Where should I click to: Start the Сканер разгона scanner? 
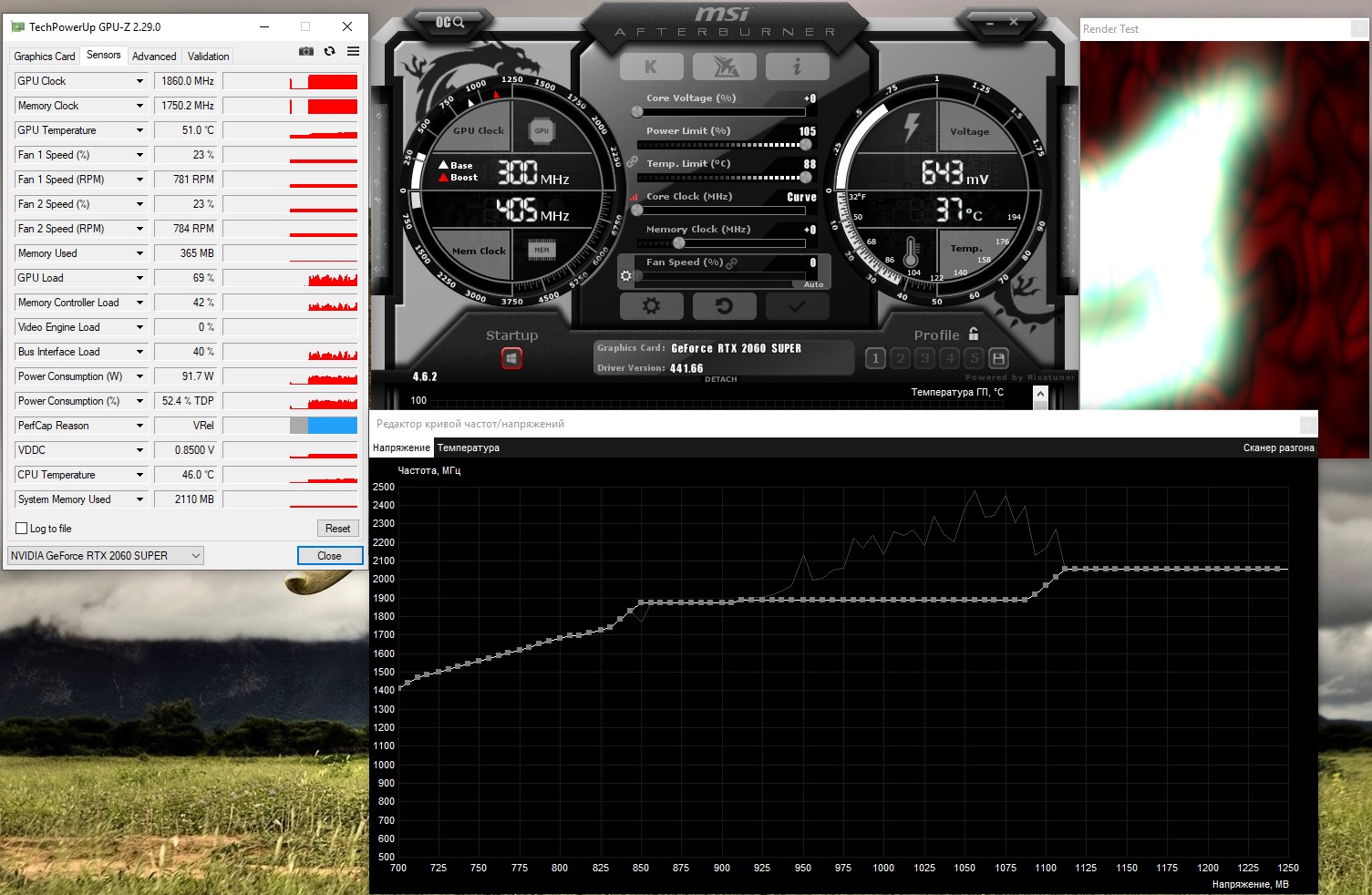[x=1279, y=447]
